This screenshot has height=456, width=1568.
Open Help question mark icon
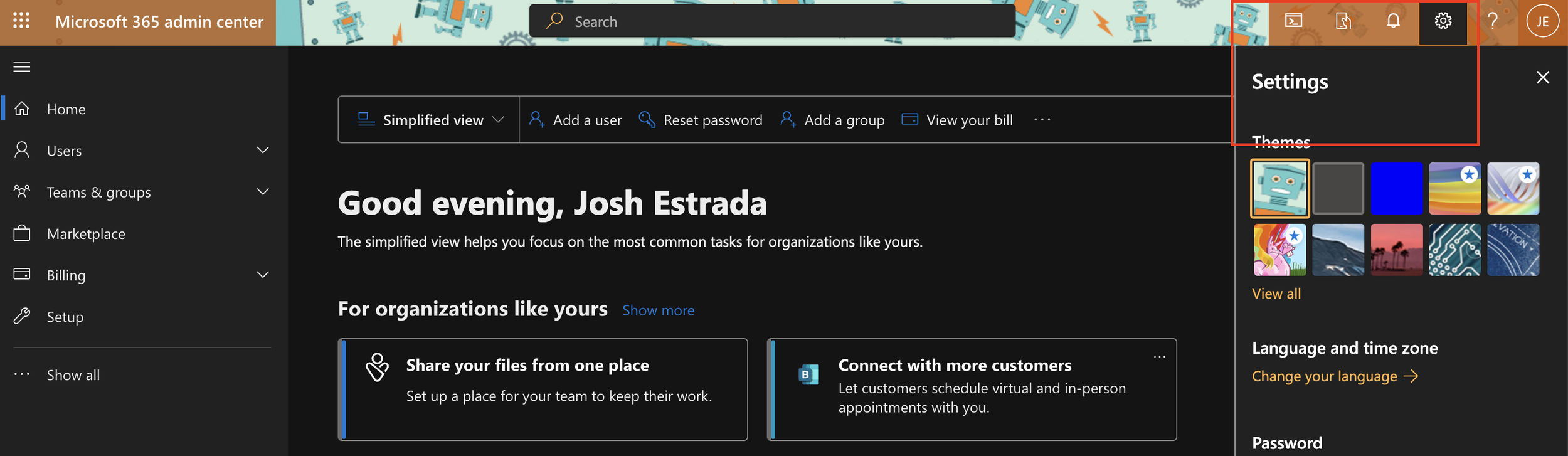point(1493,21)
